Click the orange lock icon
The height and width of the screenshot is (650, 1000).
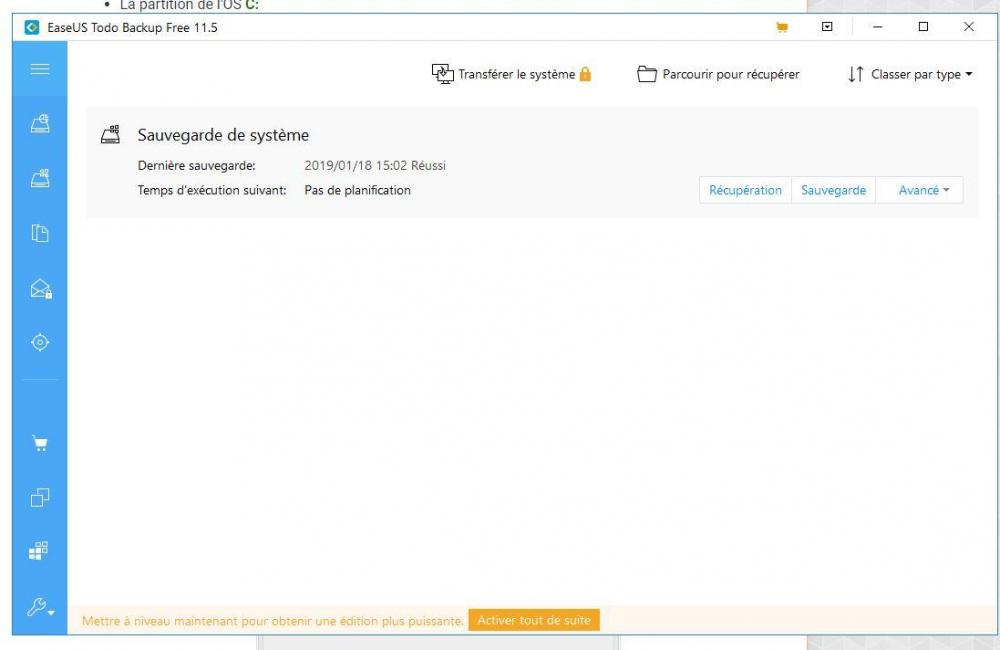tap(585, 74)
